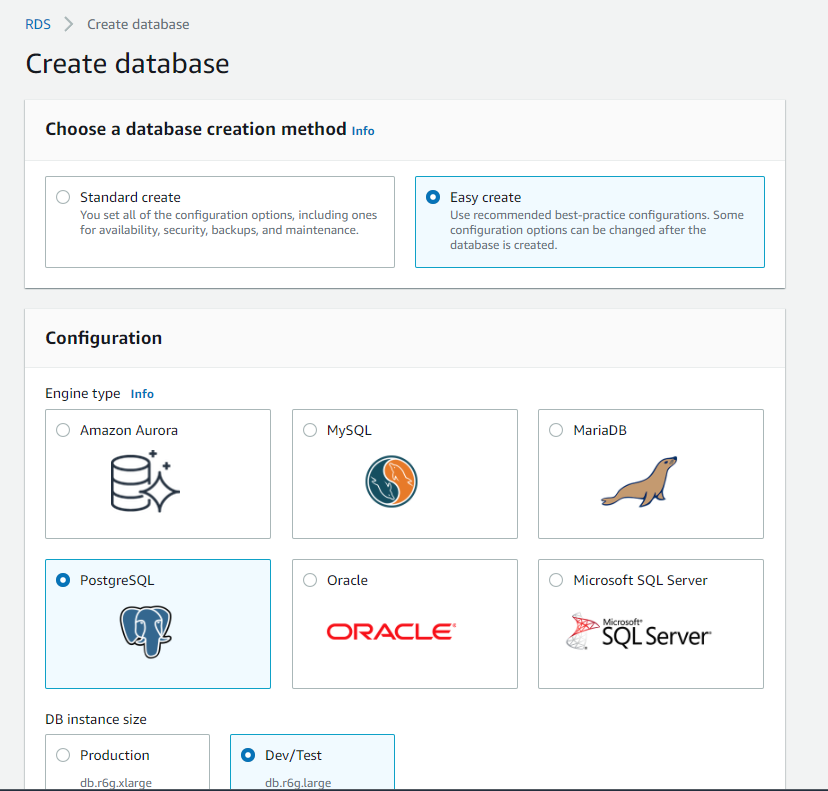Select Production instance size radio button
The width and height of the screenshot is (828, 791).
pyautogui.click(x=63, y=755)
